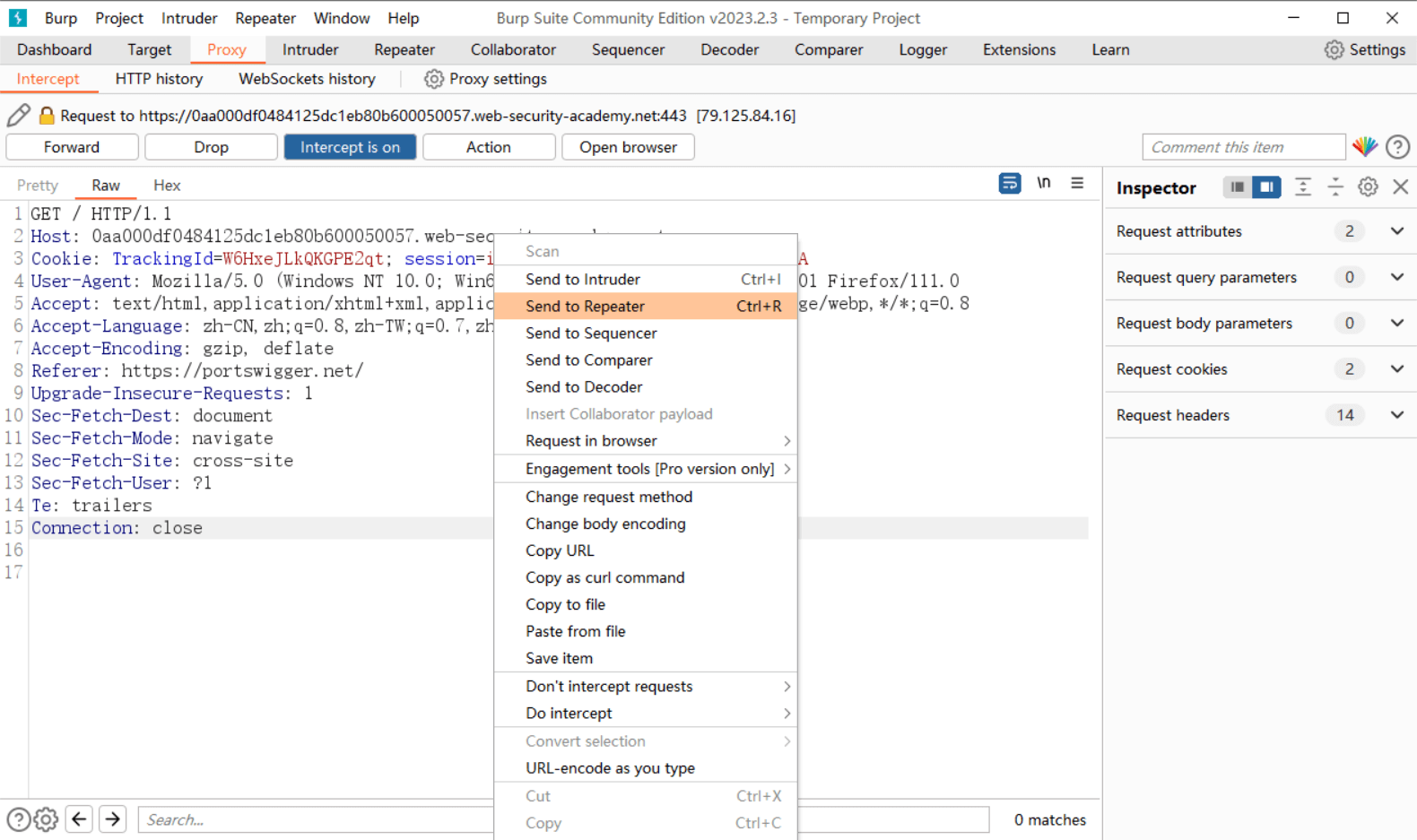
Task: Switch the Inspector to the right-hand docked layout
Action: (x=1266, y=187)
